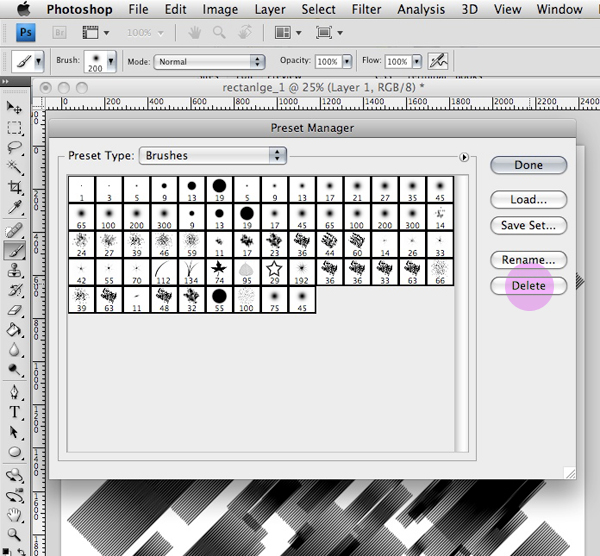Open the Image menu
Image resolution: width=600 pixels, height=556 pixels.
coord(220,9)
